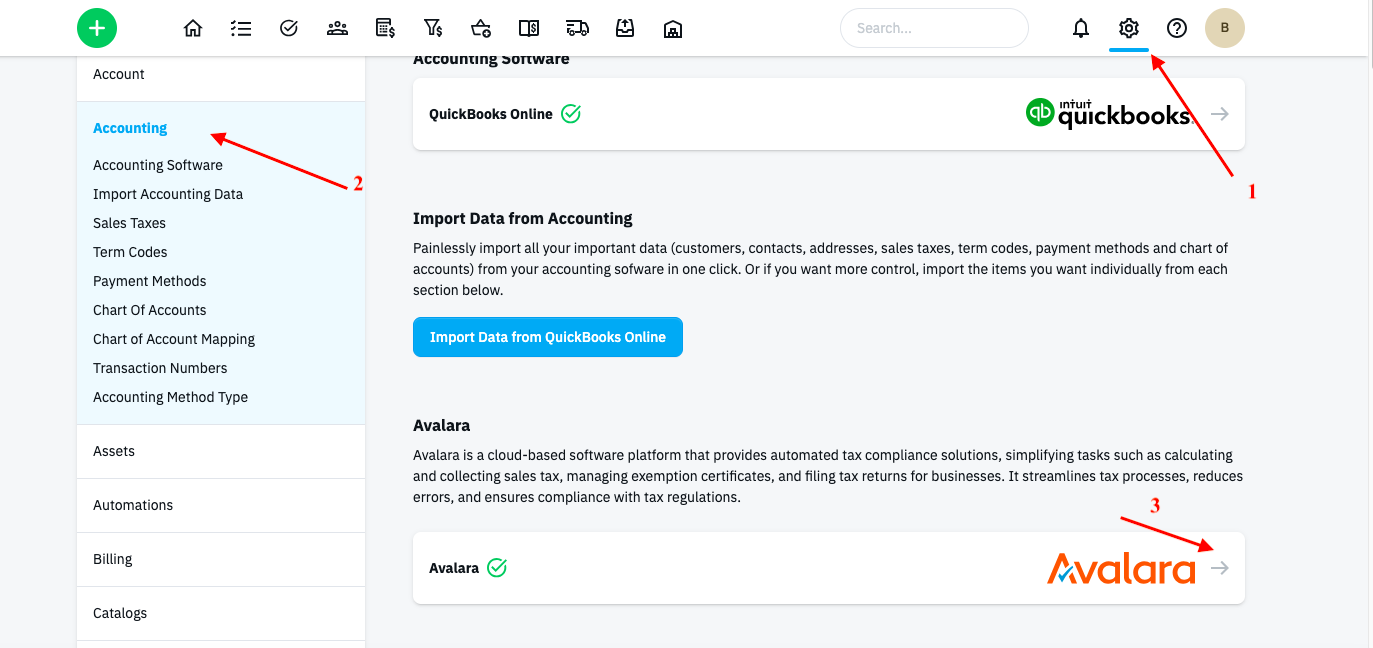Expand the Assets settings section

(221, 451)
